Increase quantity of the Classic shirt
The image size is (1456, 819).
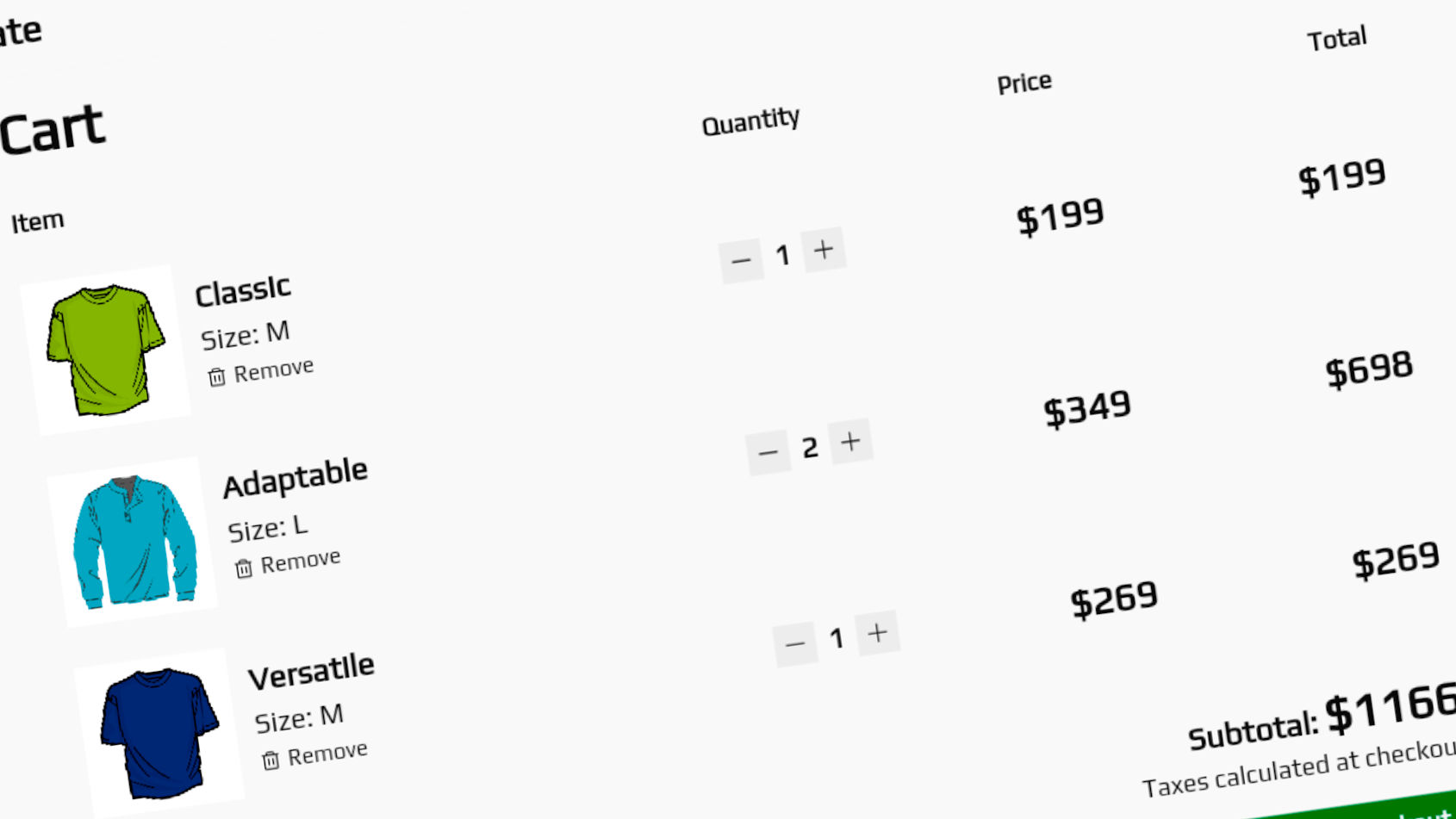823,249
